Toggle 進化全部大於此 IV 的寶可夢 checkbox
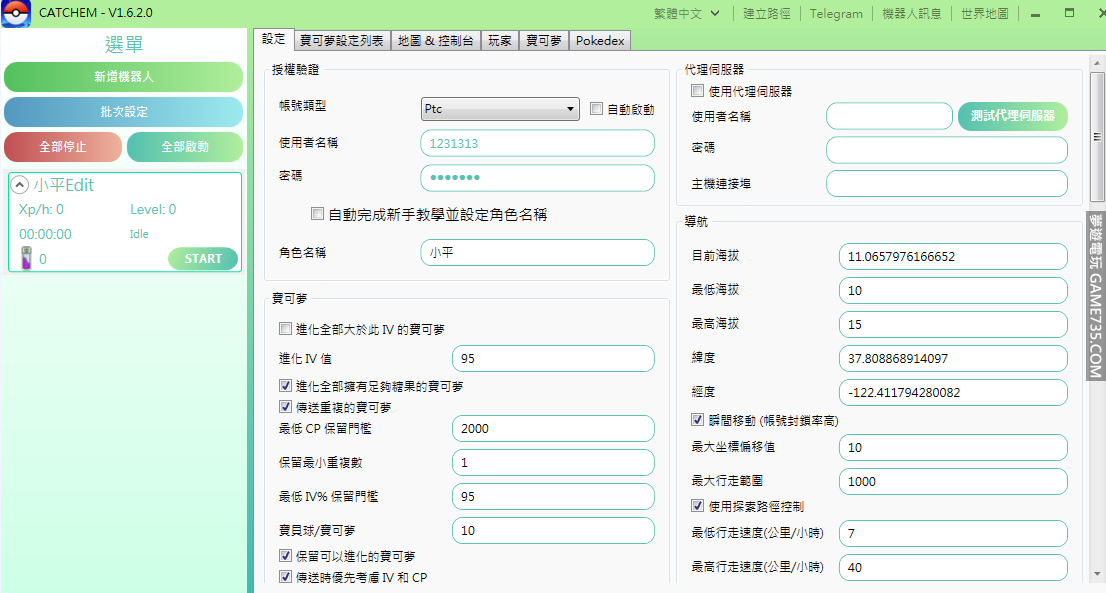Image resolution: width=1106 pixels, height=593 pixels. click(x=286, y=329)
